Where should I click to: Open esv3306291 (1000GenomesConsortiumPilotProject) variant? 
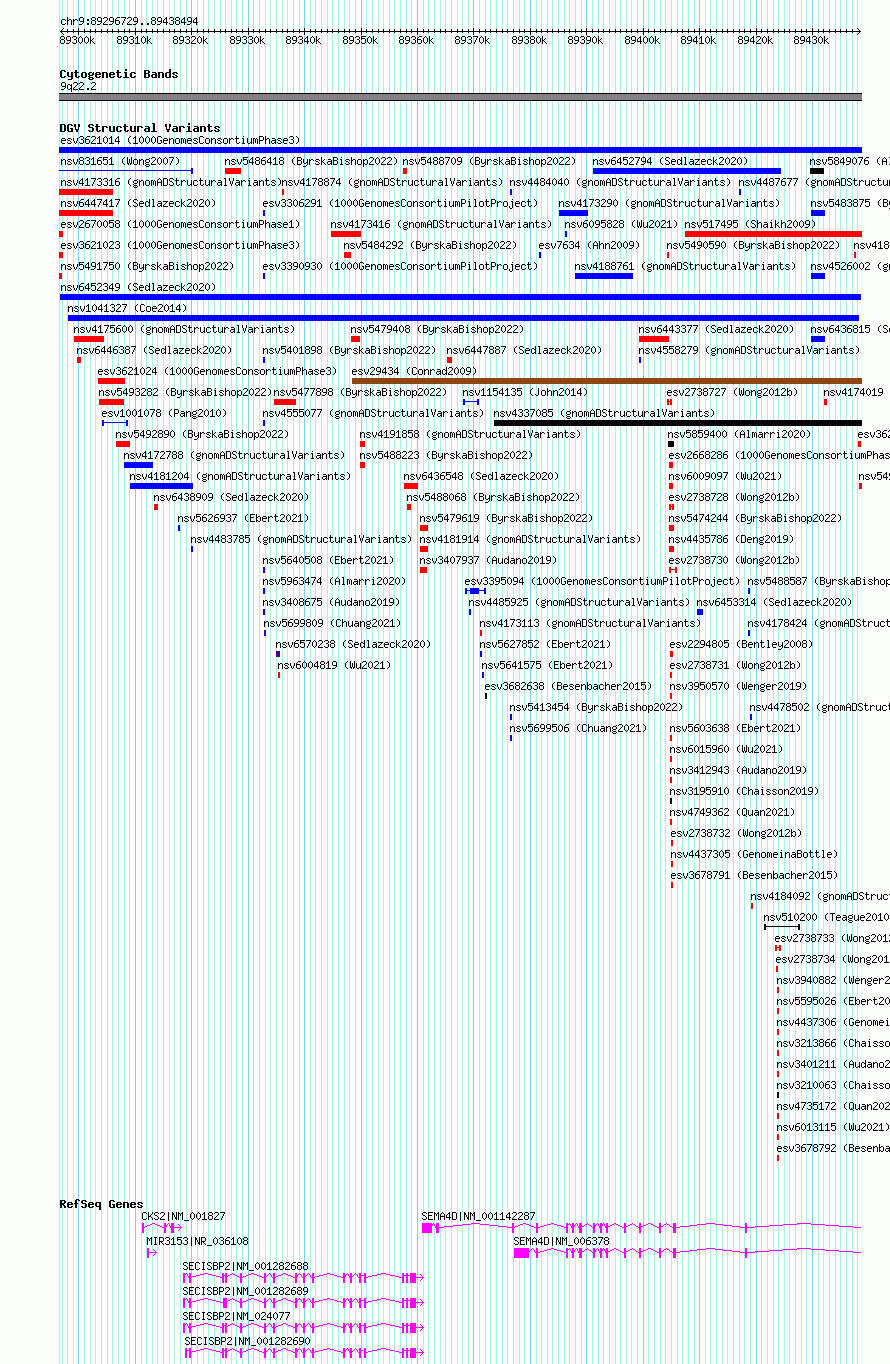coord(400,203)
